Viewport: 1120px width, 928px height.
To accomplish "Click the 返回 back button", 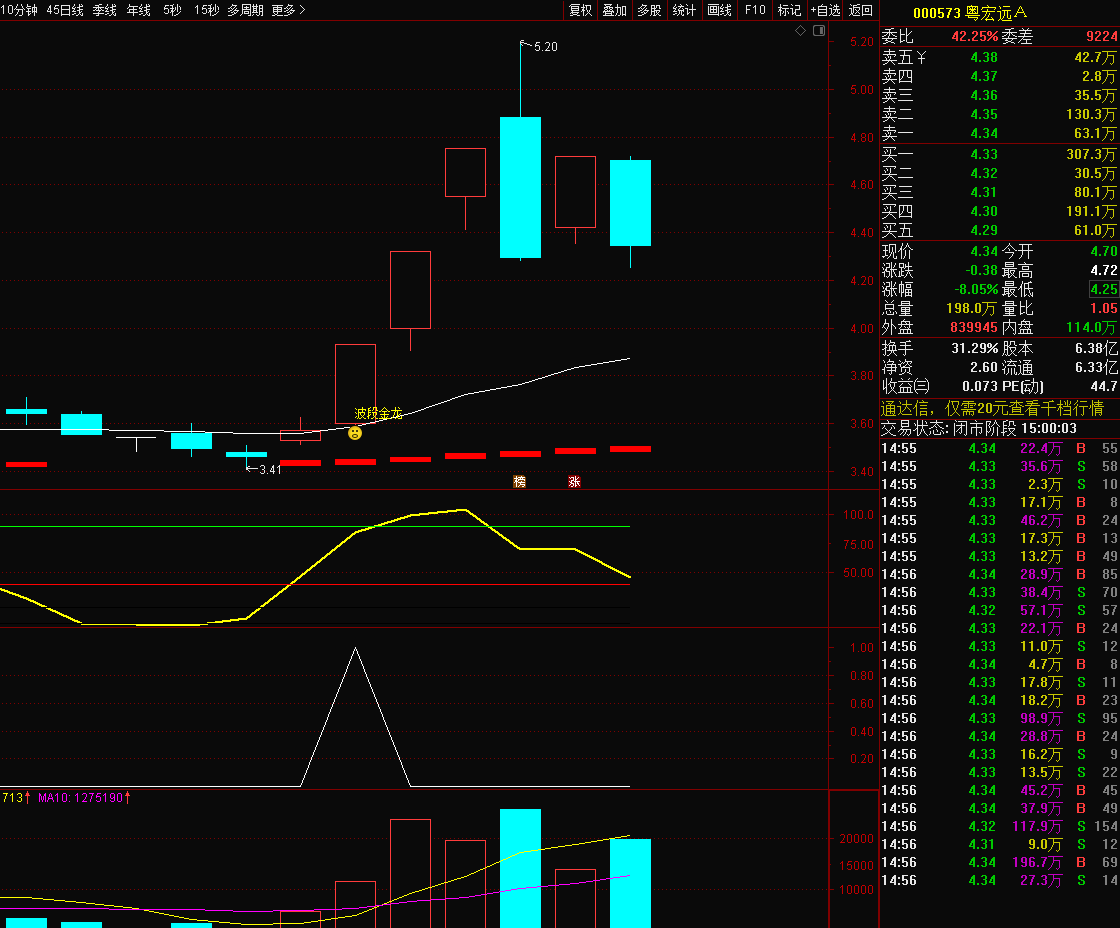I will tap(861, 10).
